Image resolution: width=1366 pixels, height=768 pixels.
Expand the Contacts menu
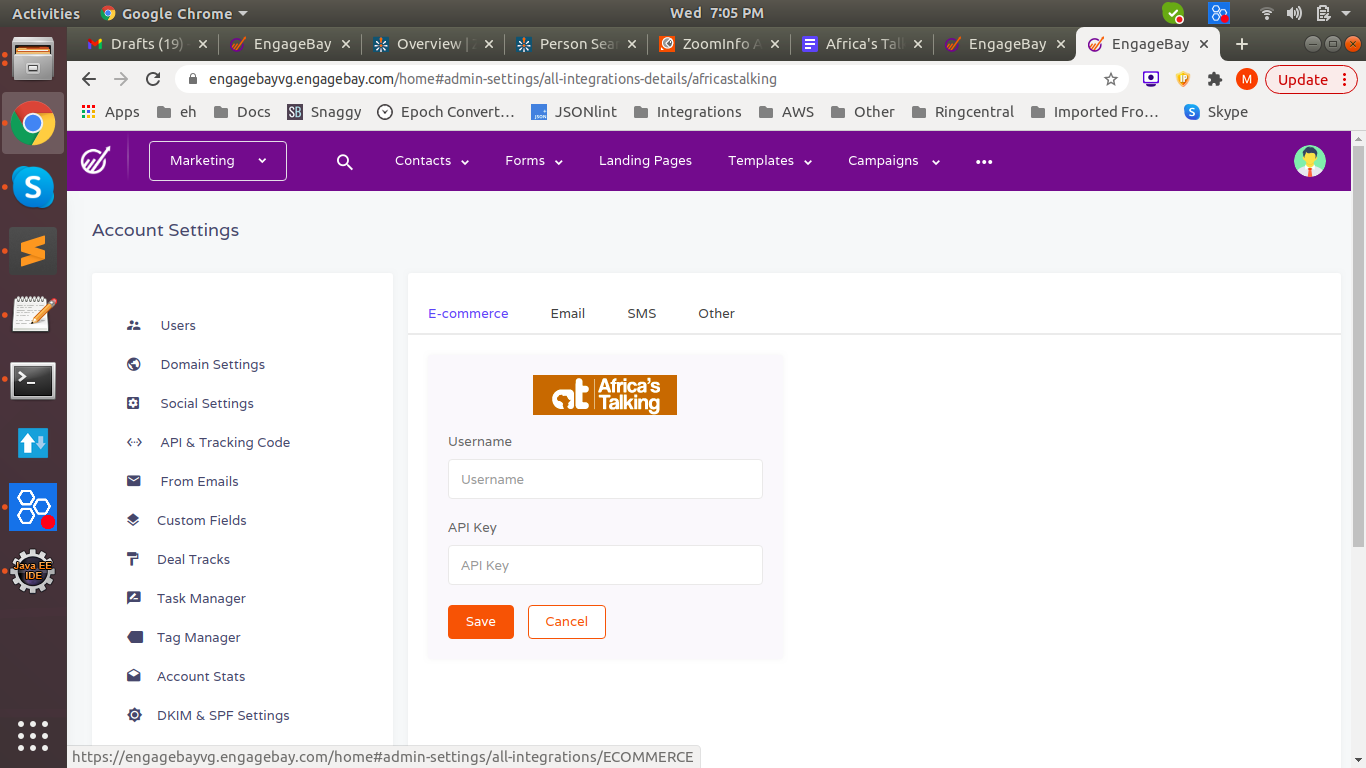pyautogui.click(x=432, y=161)
